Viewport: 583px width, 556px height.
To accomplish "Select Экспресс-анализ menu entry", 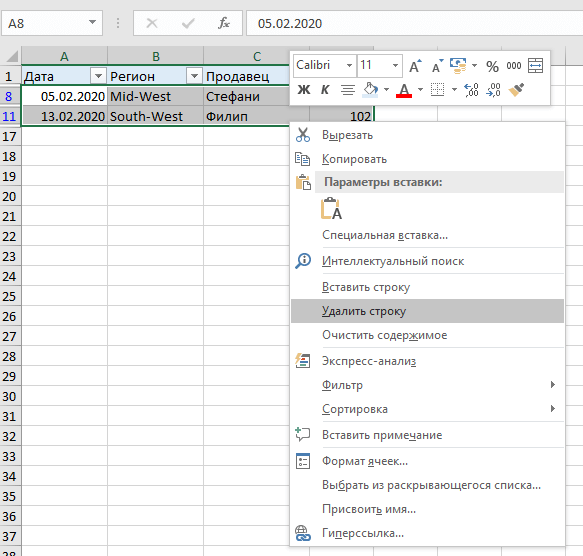I will pos(428,361).
